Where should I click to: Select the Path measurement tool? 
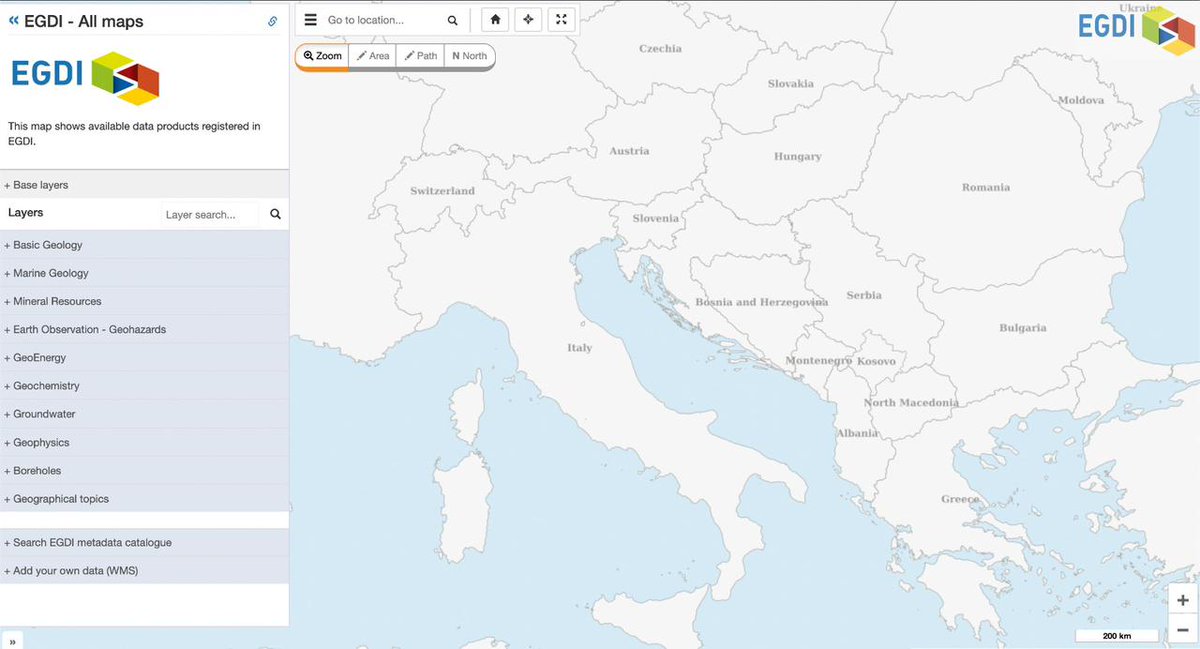pos(420,56)
